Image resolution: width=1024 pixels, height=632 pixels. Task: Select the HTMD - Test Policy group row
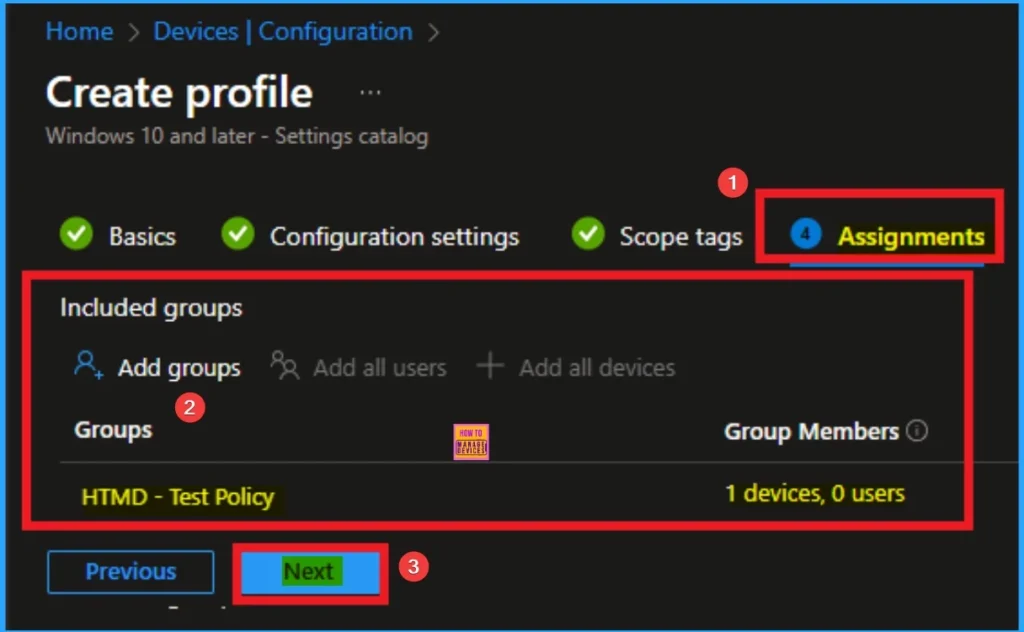pyautogui.click(x=178, y=497)
